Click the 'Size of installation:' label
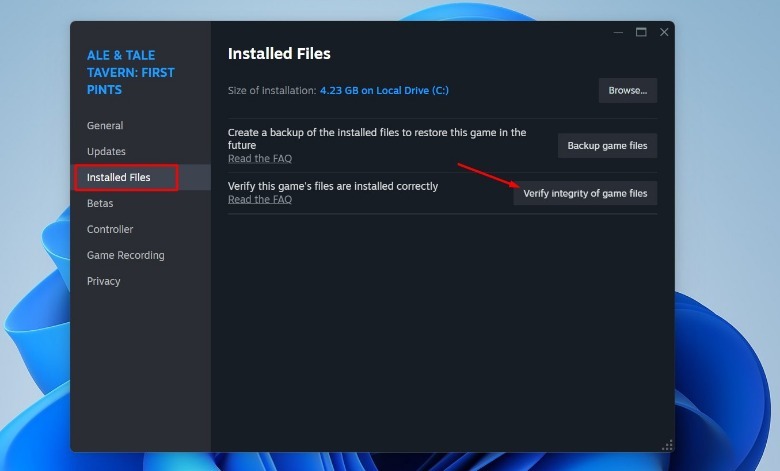 tap(272, 91)
